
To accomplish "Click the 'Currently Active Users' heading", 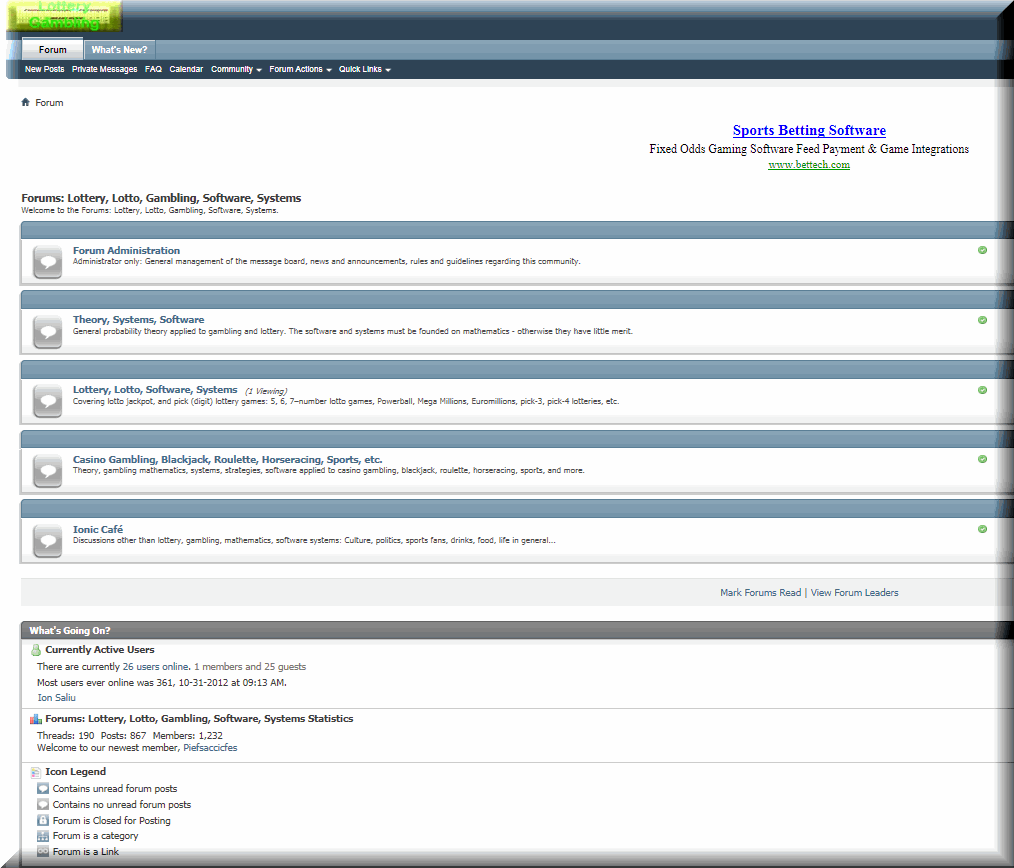I will point(100,649).
